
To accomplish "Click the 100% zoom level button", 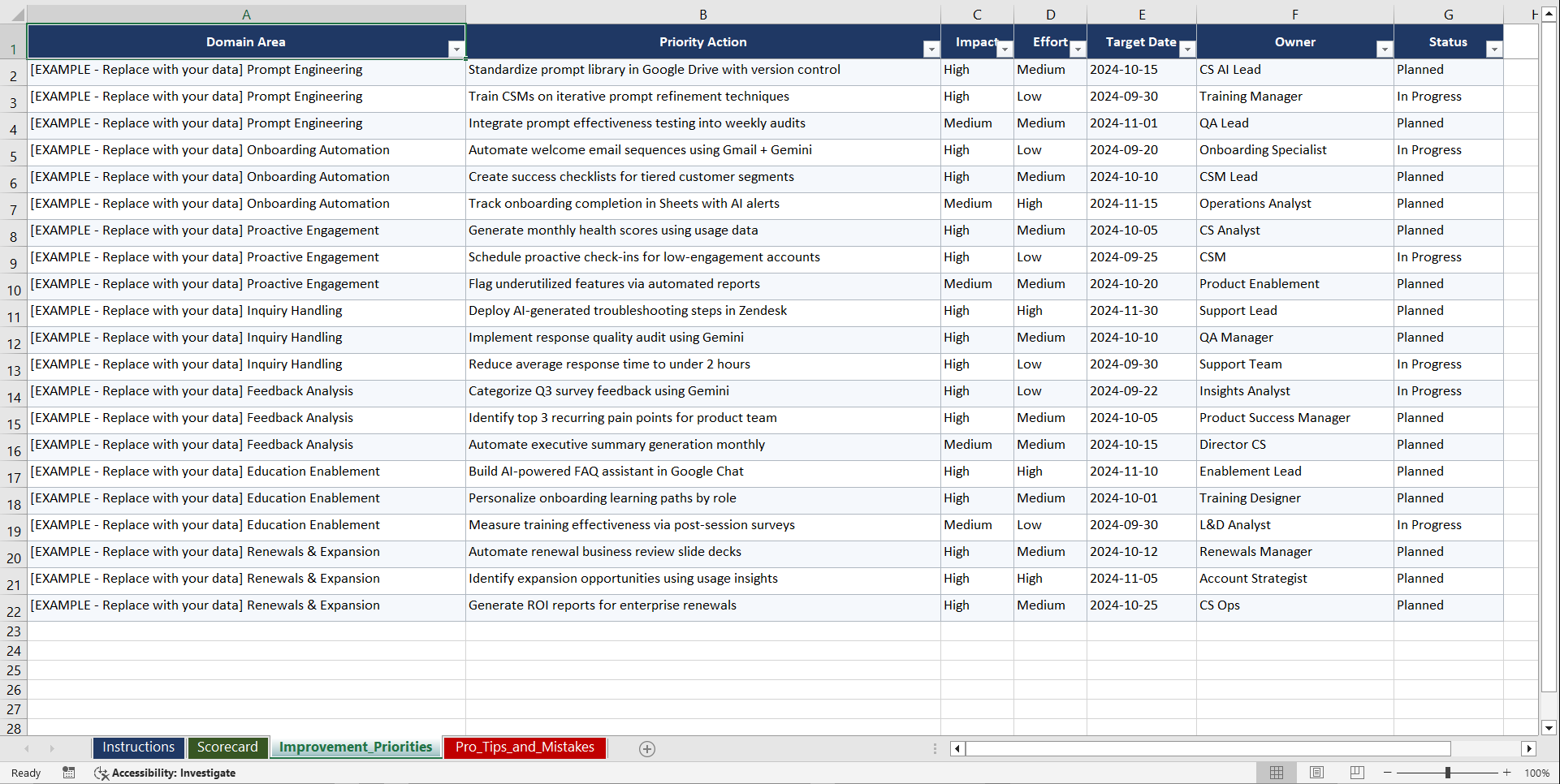I will pos(1537,773).
